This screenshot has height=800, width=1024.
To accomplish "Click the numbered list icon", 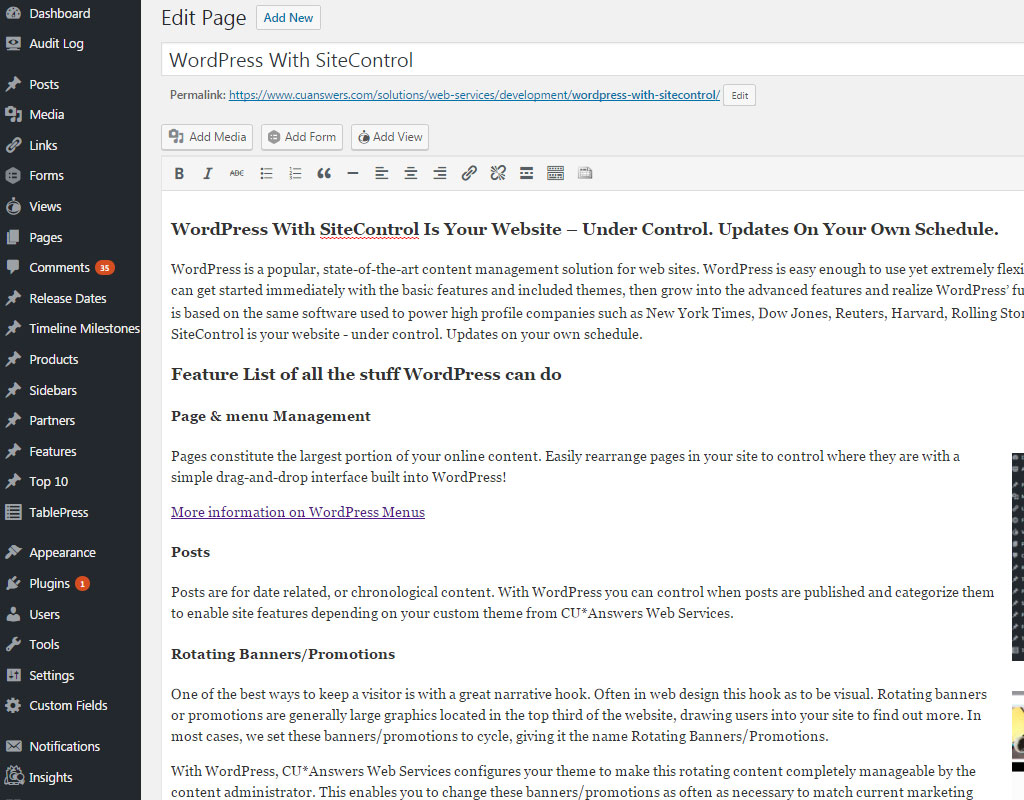I will coord(295,174).
